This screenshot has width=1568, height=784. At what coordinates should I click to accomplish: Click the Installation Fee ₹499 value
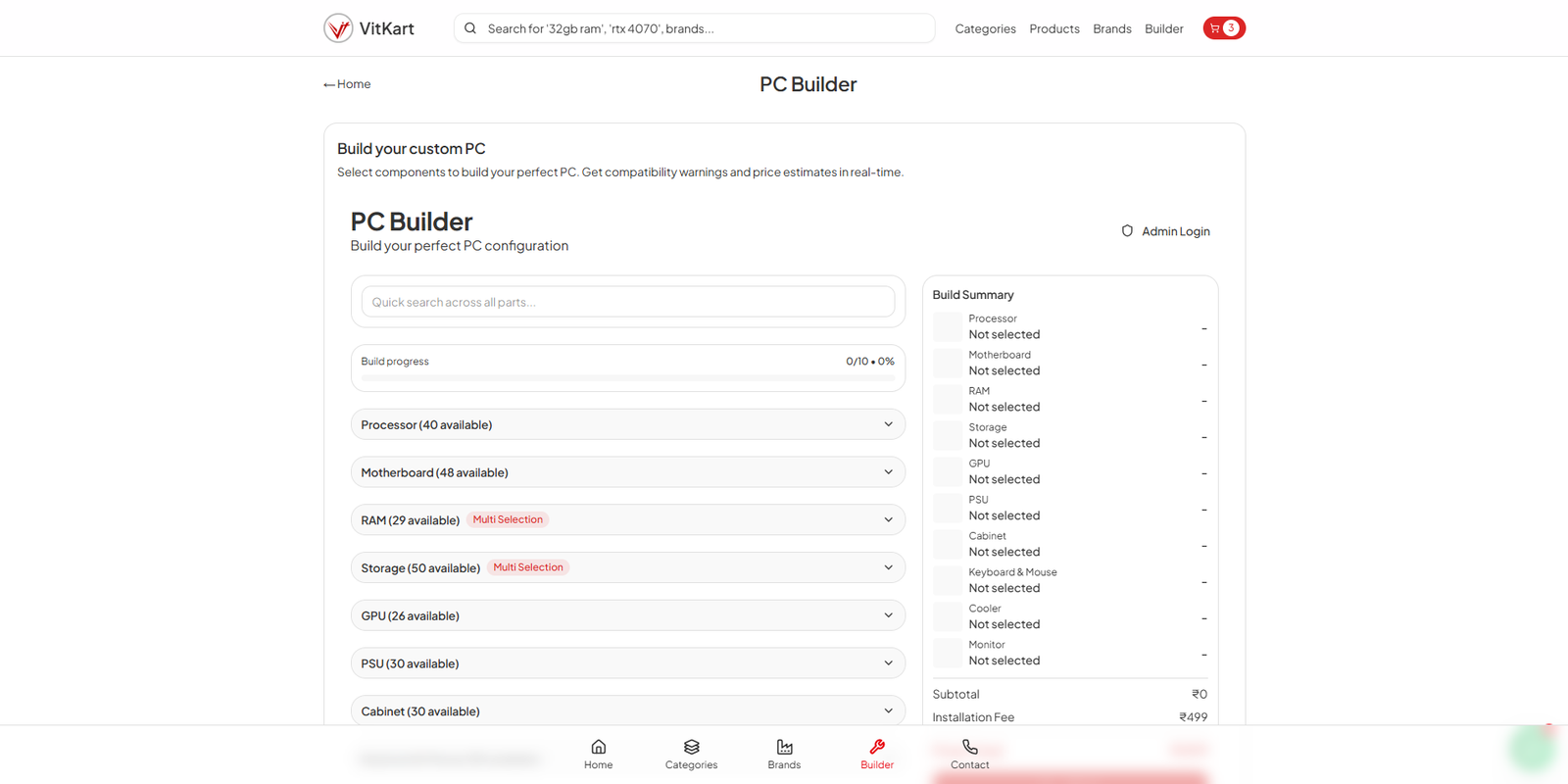coord(1193,717)
